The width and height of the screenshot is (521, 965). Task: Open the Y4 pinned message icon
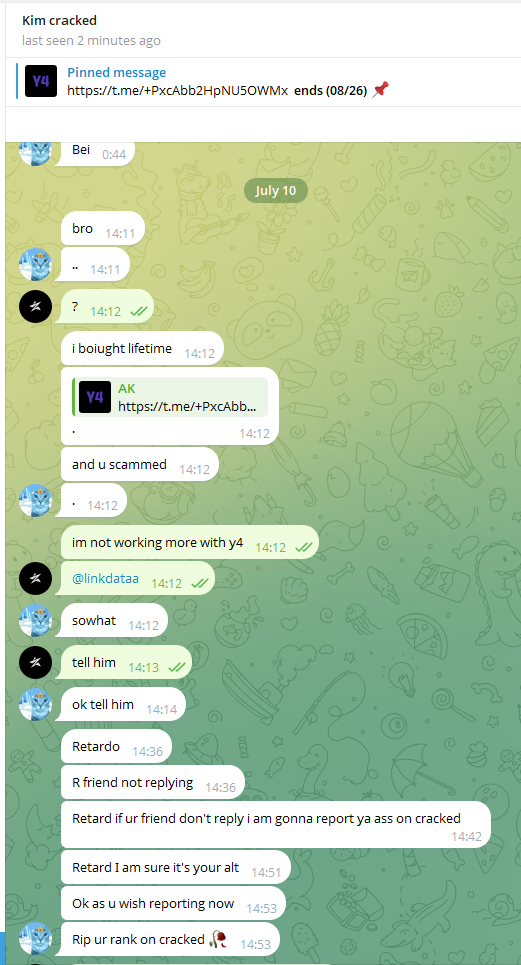click(41, 81)
